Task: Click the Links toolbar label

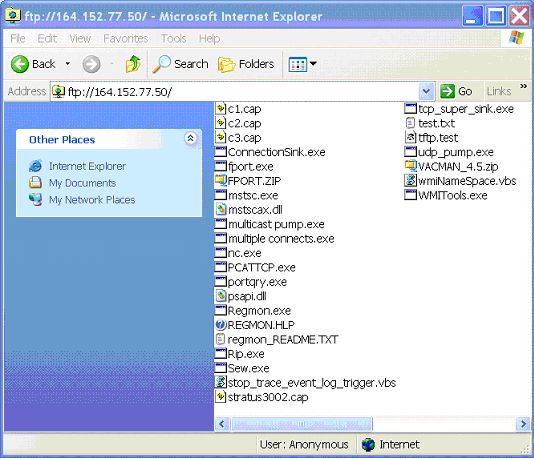Action: coord(499,91)
